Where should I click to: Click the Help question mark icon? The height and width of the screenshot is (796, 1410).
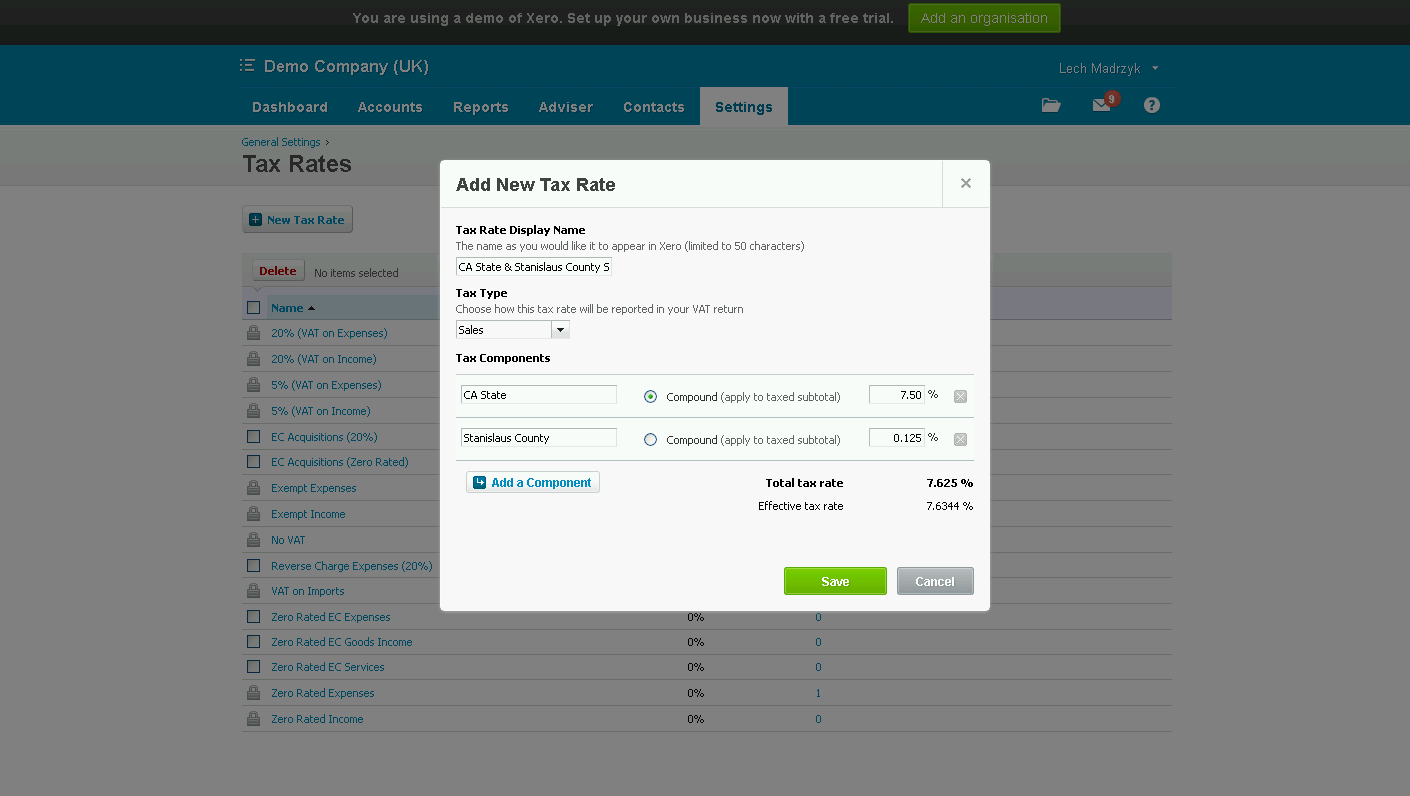pos(1152,105)
